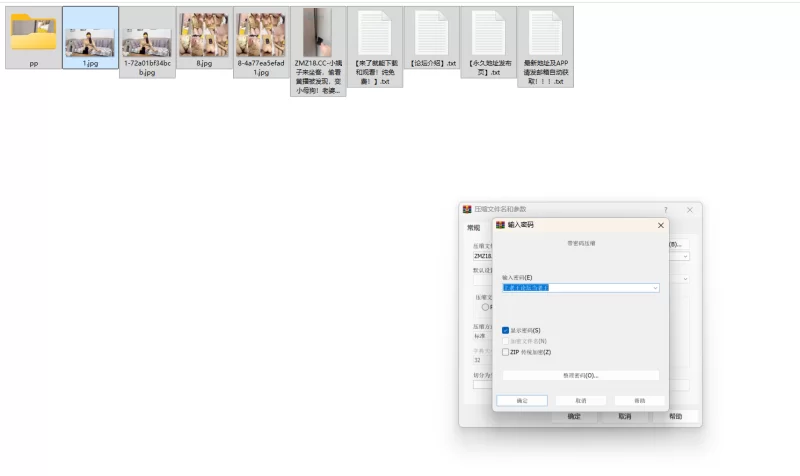Click WinRAR icon in 输入密码 title bar
The height and width of the screenshot is (476, 800).
tap(500, 225)
